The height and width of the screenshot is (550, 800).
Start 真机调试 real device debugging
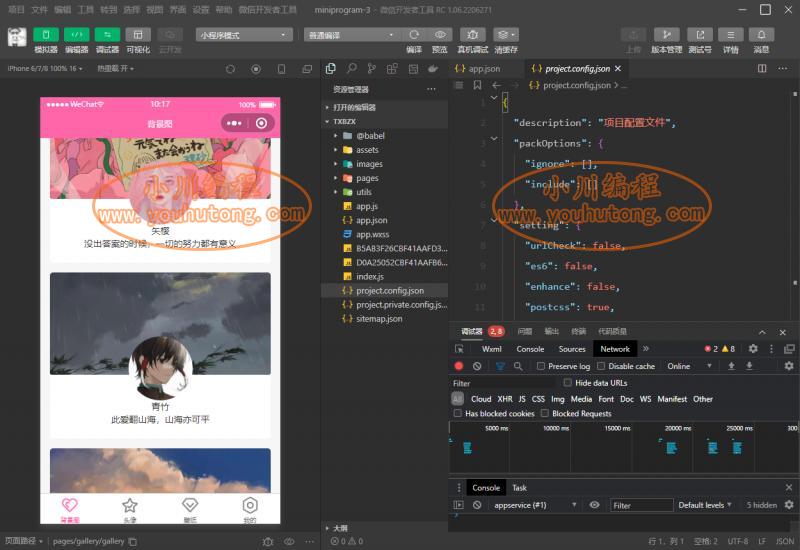[x=472, y=35]
